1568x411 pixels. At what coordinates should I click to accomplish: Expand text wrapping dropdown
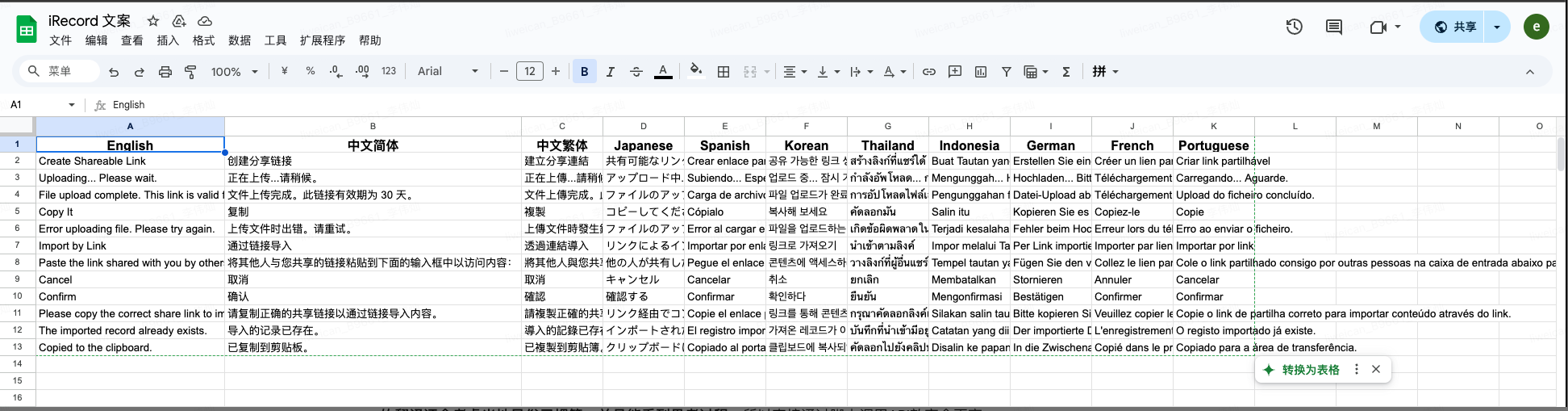(x=870, y=72)
